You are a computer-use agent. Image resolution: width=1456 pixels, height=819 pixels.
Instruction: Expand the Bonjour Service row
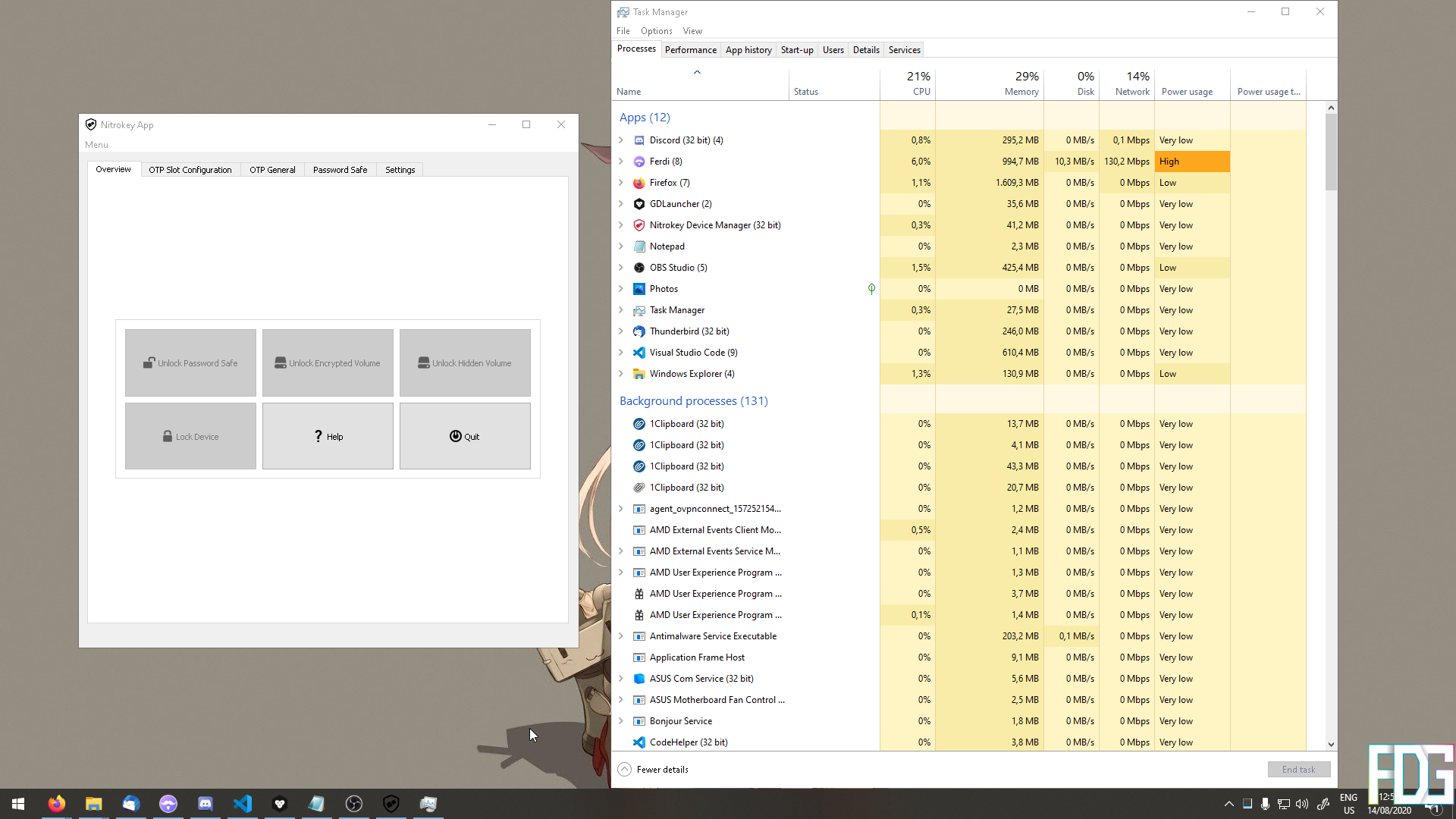point(621,721)
